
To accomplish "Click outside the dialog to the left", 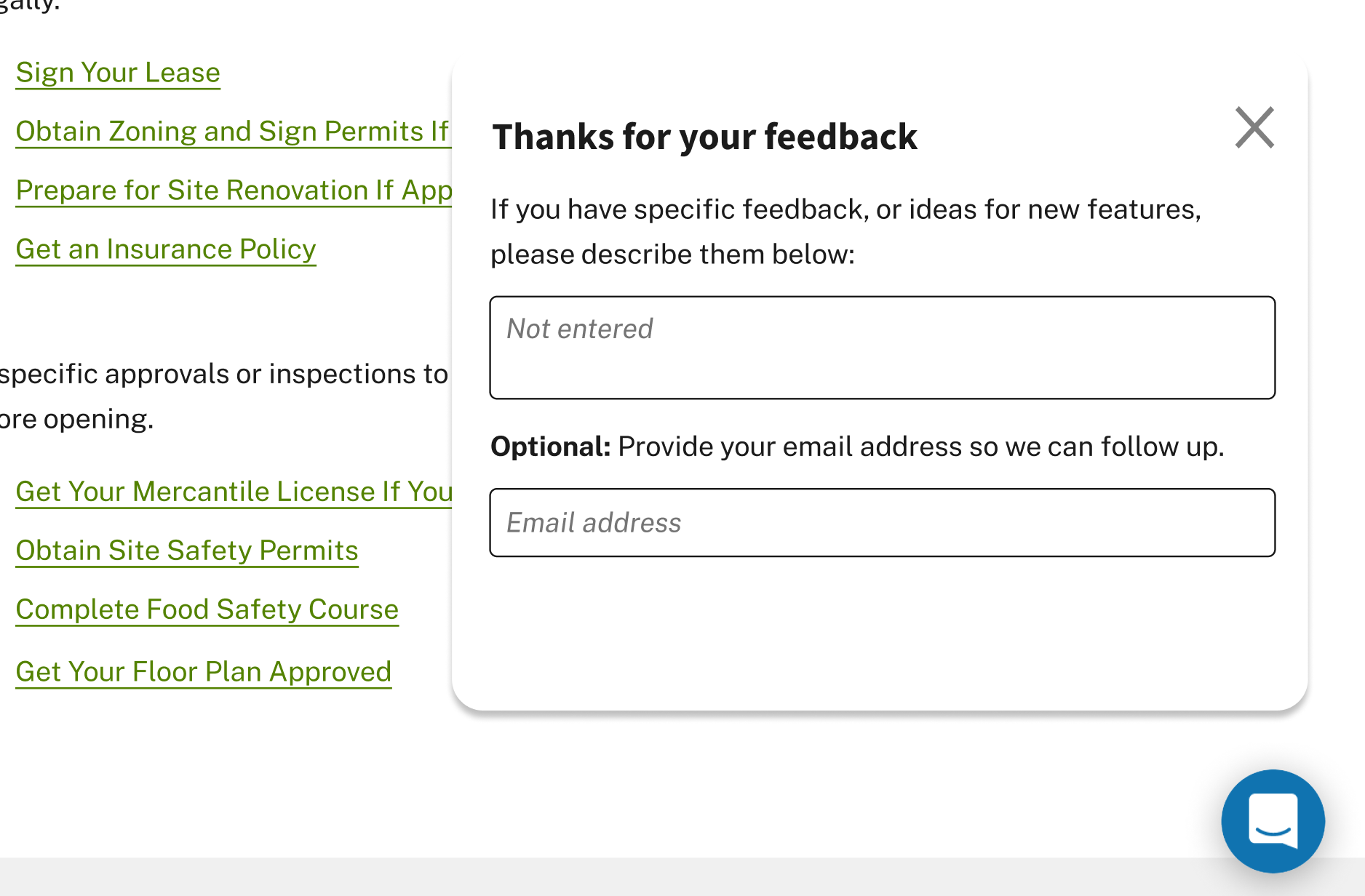I will [x=218, y=764].
